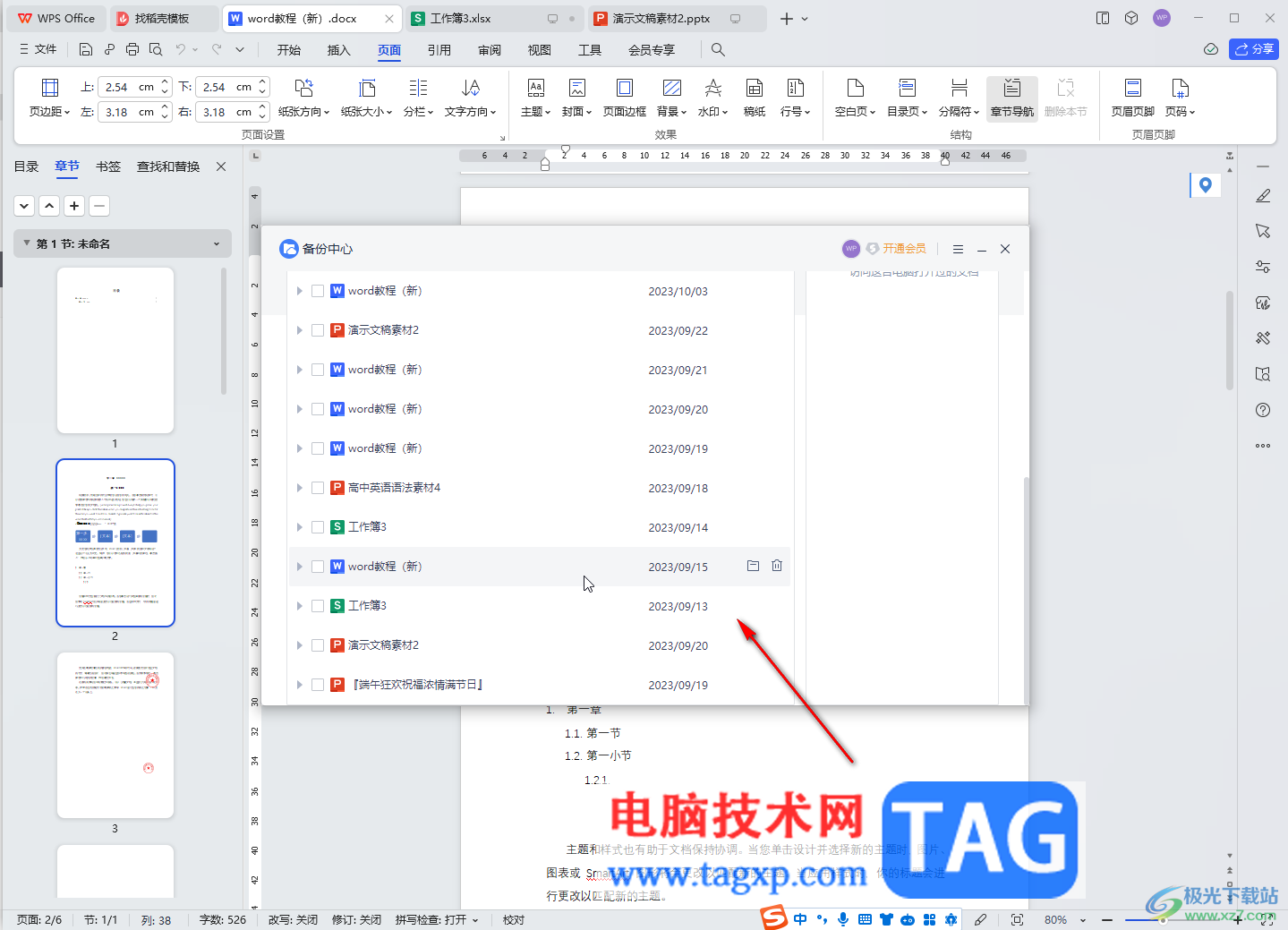
Task: Open the separator (break) menu
Action: pos(959,98)
